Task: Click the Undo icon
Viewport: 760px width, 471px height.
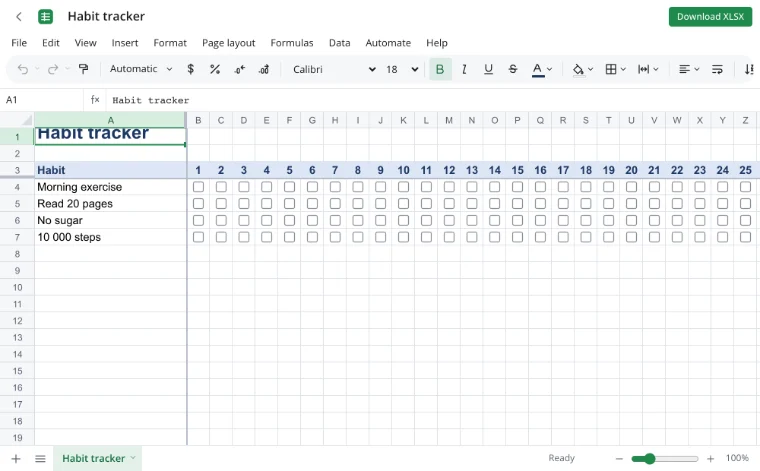Action: [23, 69]
